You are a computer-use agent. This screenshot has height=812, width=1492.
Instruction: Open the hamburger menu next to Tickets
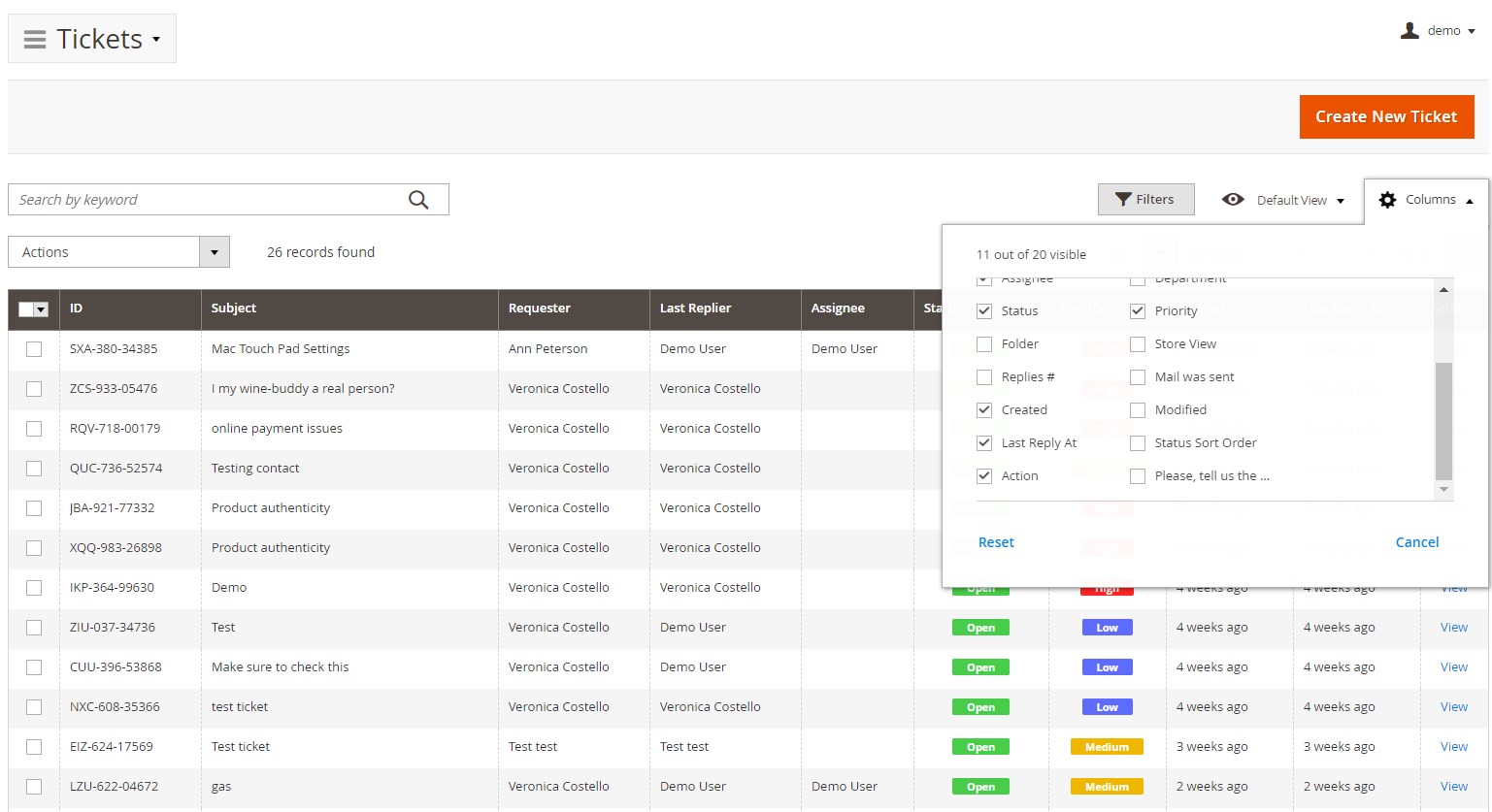coord(35,40)
